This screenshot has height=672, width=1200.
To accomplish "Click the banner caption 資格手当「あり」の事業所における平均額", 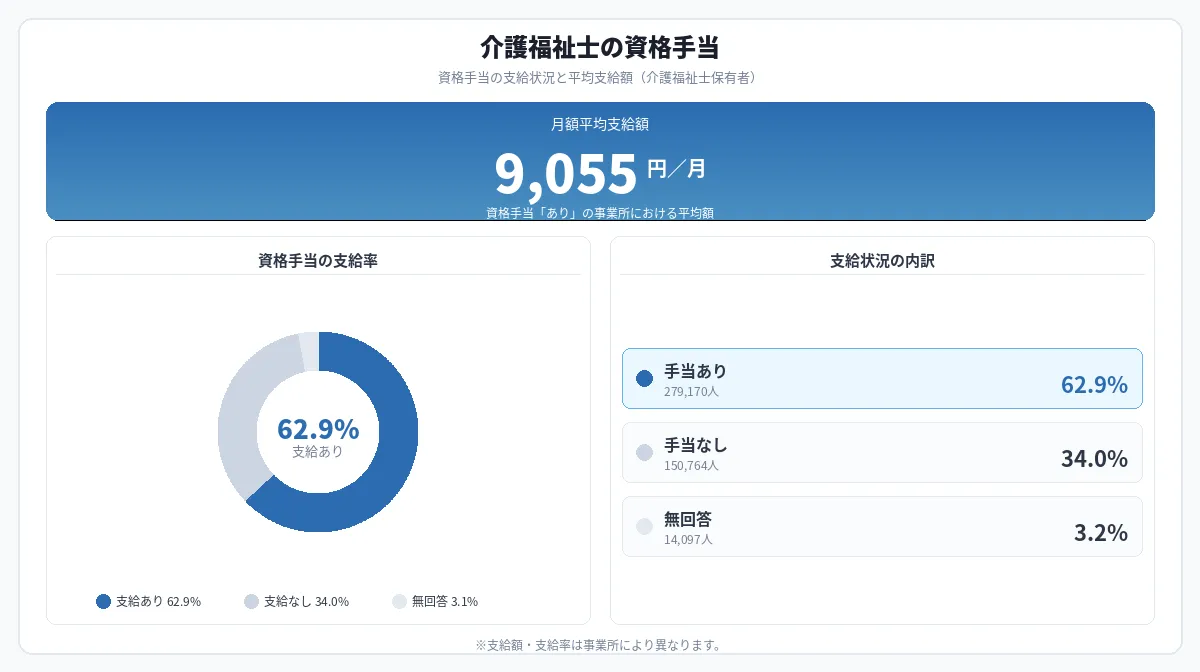I will click(x=600, y=213).
